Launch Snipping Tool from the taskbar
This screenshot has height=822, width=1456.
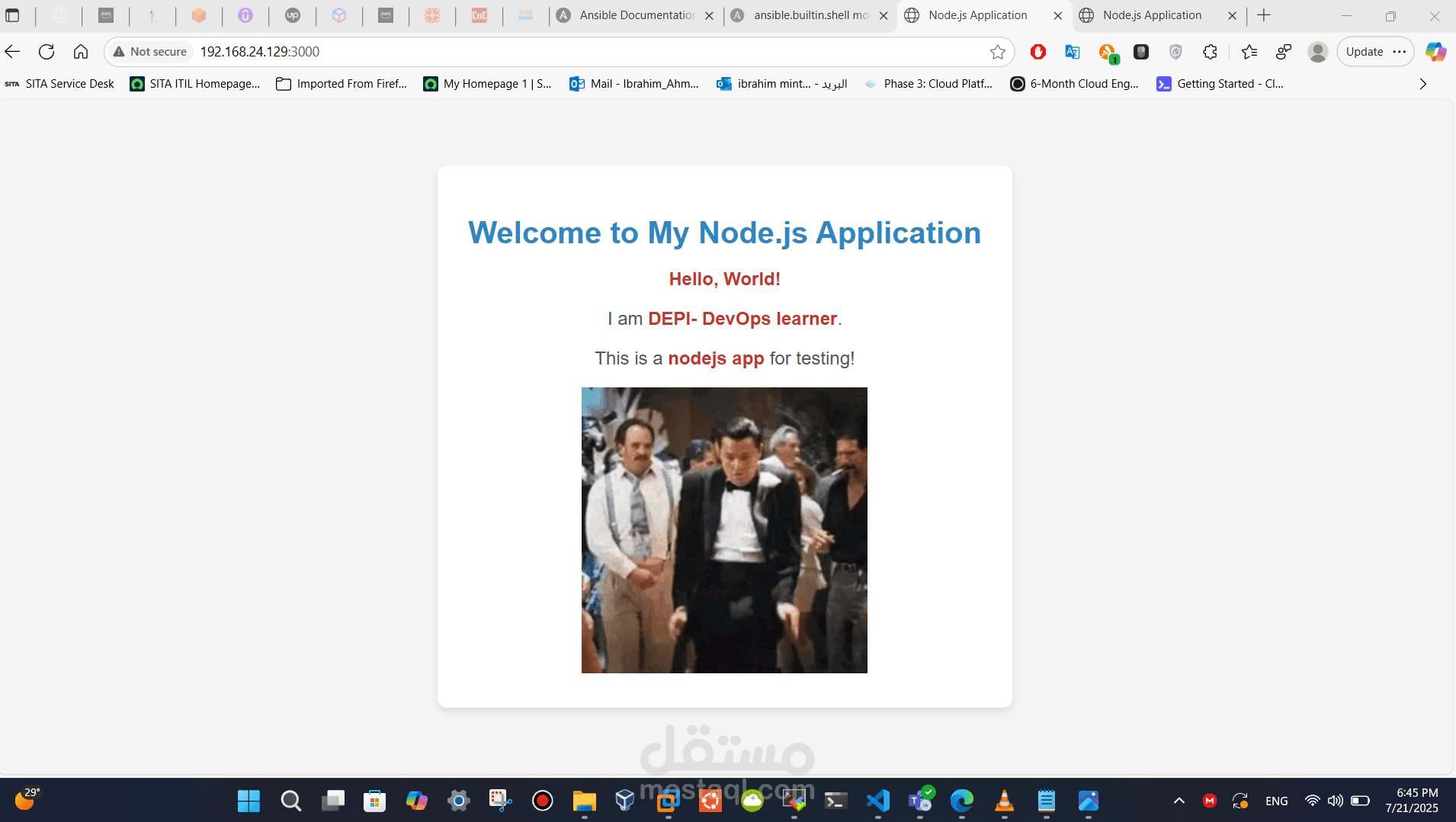[501, 801]
